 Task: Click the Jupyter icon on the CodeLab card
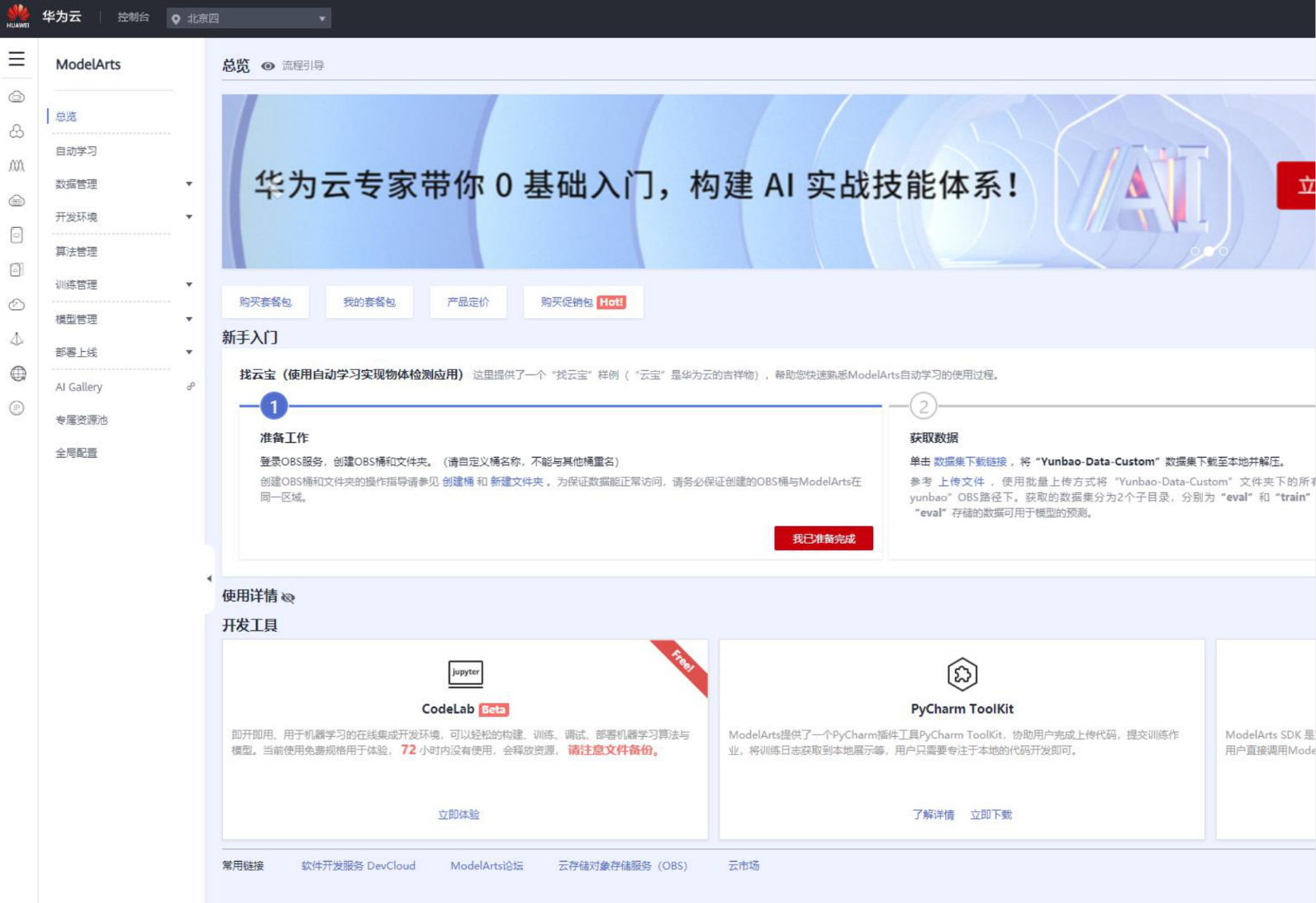coord(465,673)
